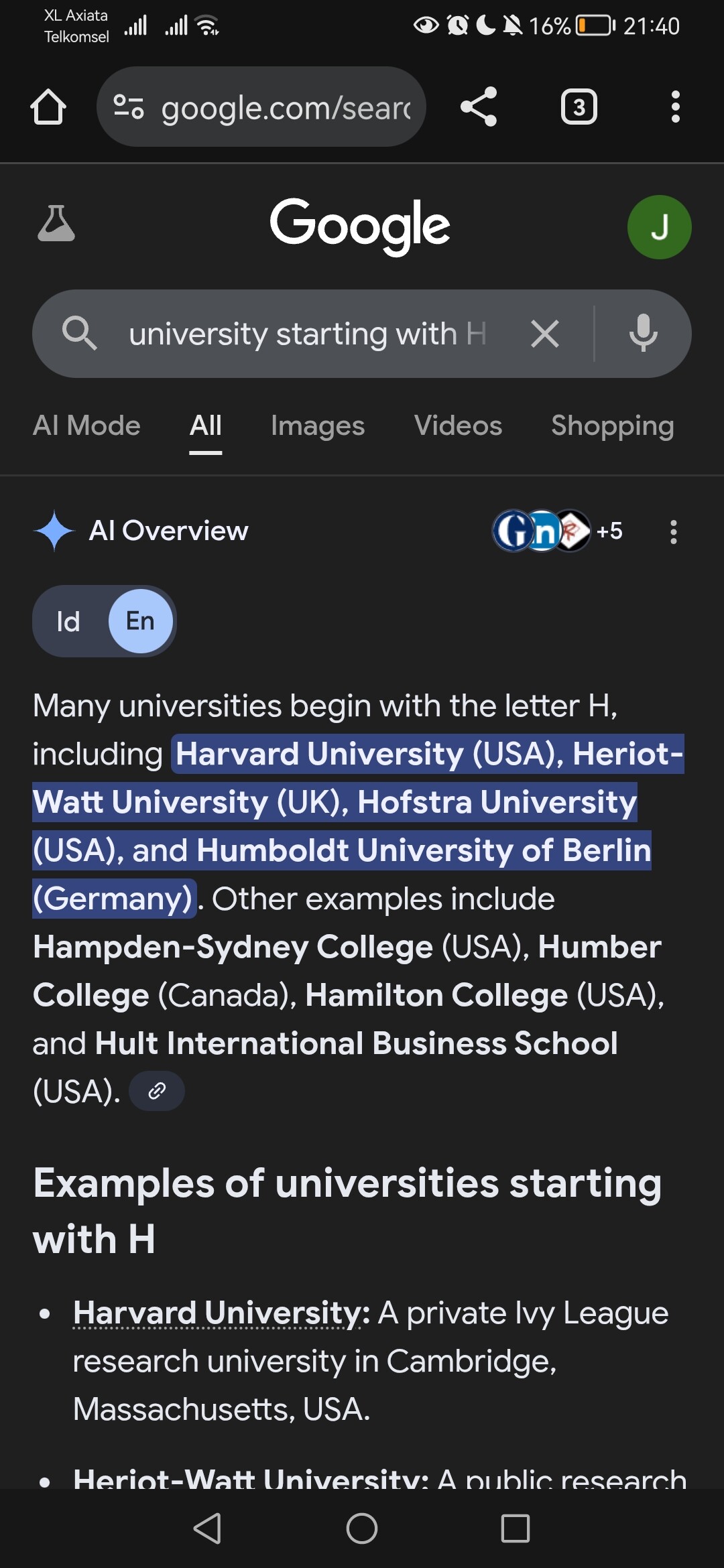Open the Videos results tab
Image resolution: width=724 pixels, height=1568 pixels.
(458, 426)
